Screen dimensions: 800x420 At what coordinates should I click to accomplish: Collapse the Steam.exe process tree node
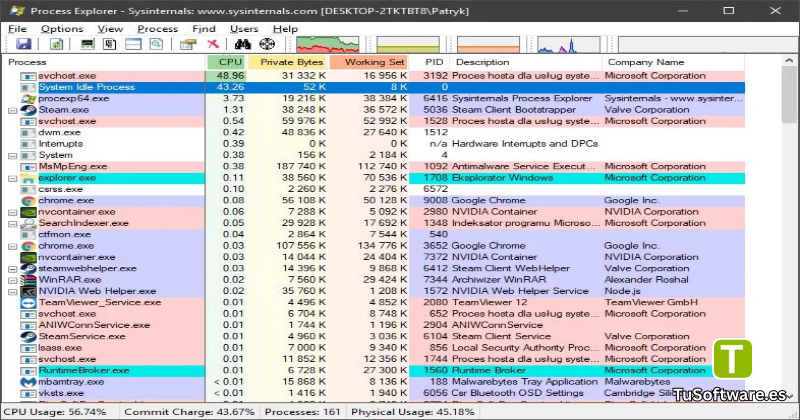pyautogui.click(x=13, y=110)
